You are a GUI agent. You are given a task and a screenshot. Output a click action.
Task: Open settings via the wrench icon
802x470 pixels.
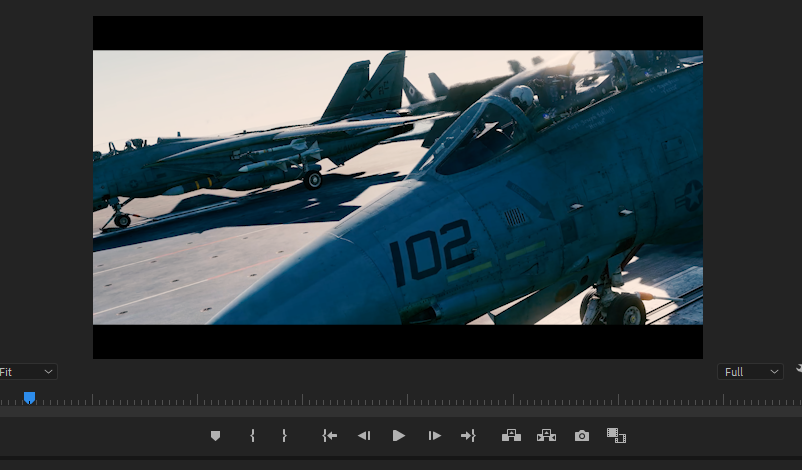(798, 369)
